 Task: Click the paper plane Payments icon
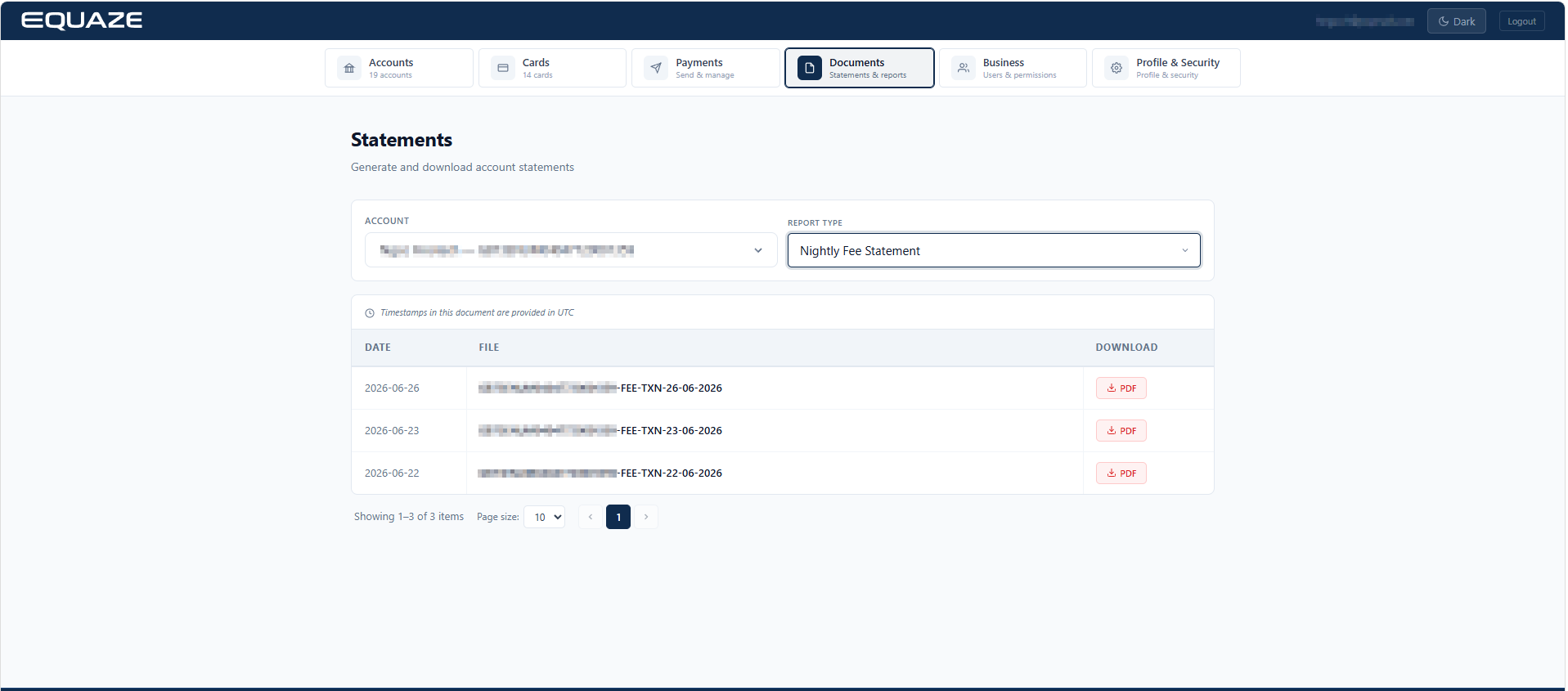tap(656, 68)
